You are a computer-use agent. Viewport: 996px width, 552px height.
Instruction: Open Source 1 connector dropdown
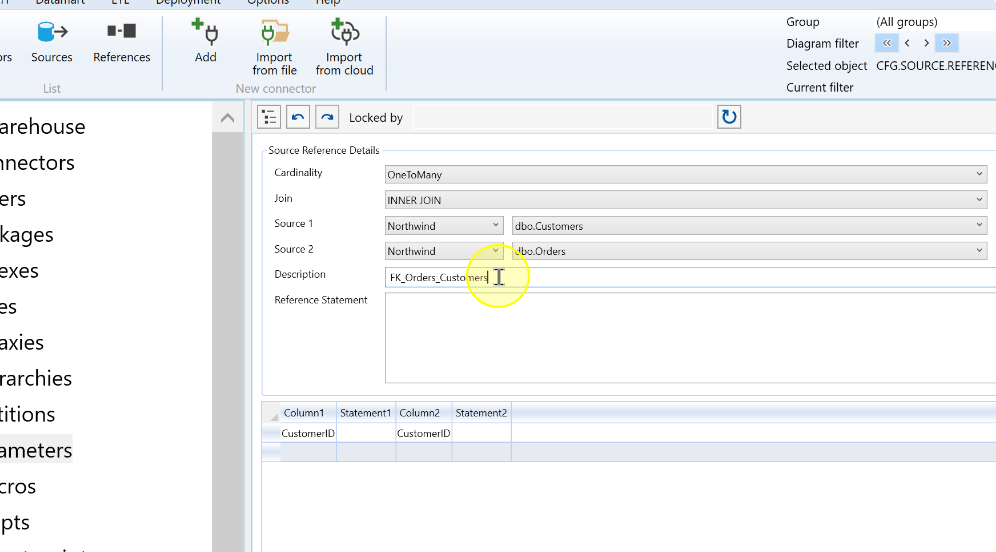[x=444, y=226]
